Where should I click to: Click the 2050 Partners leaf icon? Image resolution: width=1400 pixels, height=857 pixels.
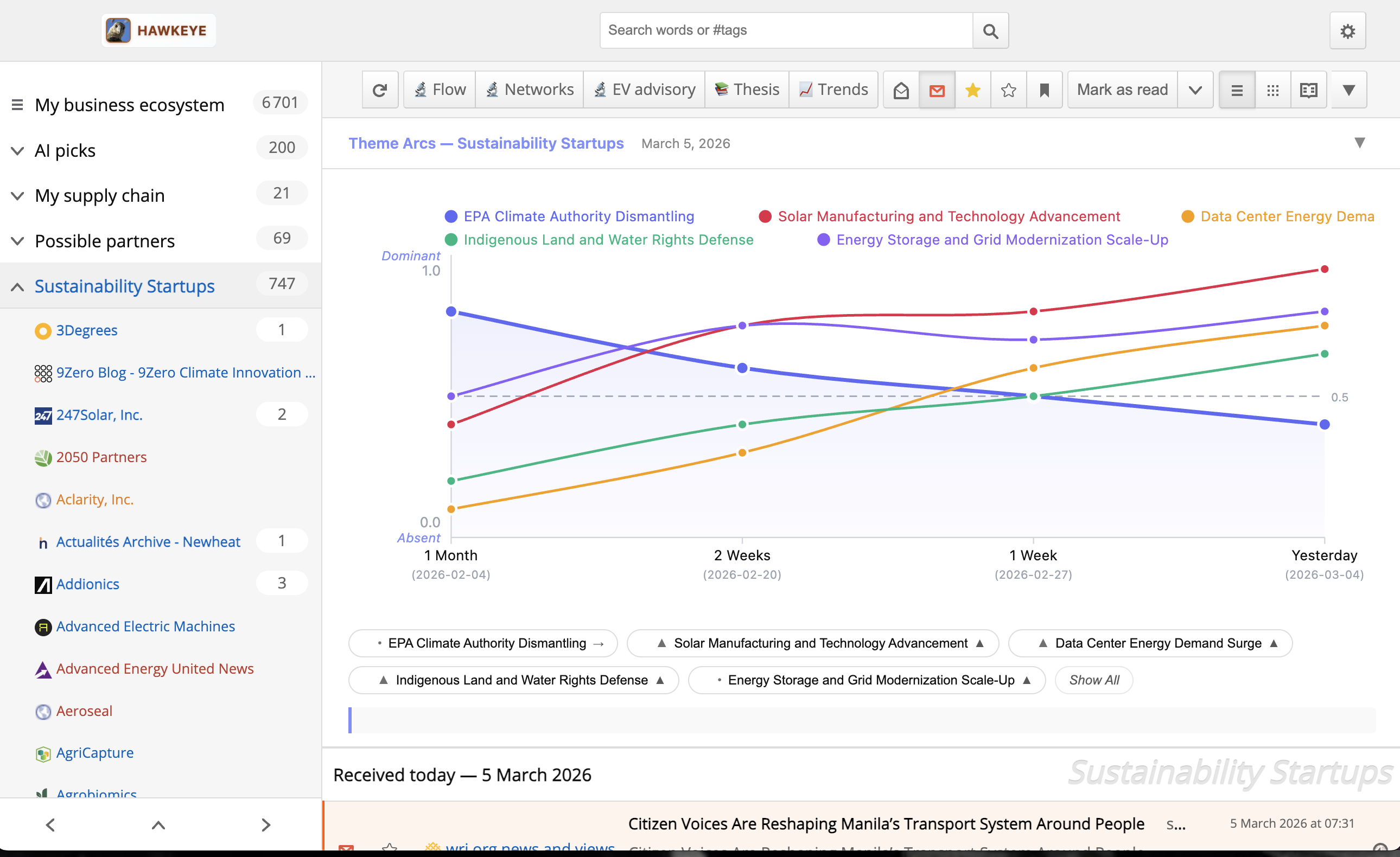(x=43, y=458)
